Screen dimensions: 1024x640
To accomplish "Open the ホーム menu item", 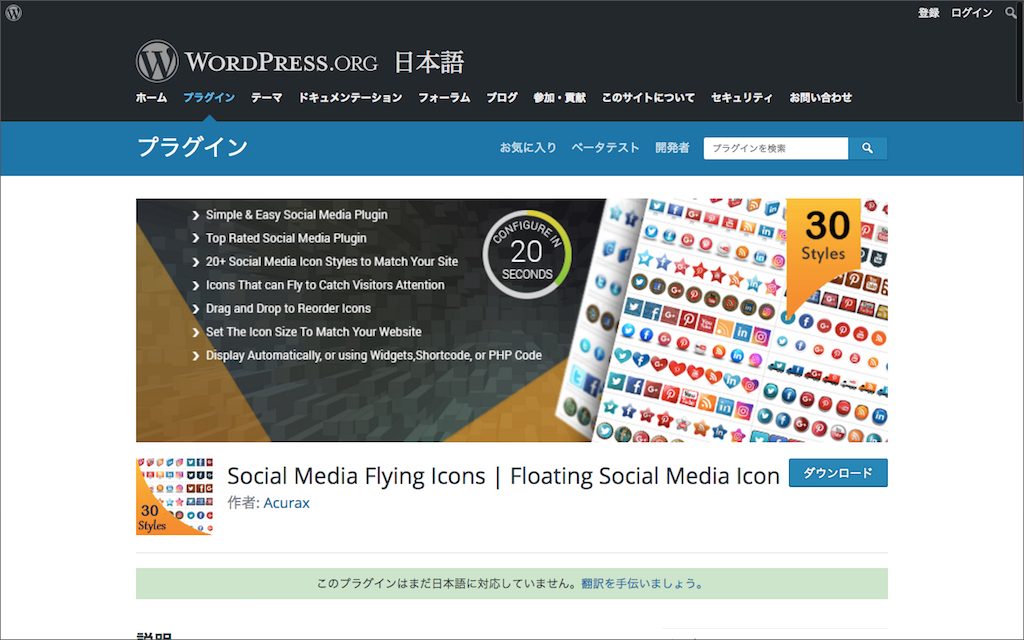I will 152,97.
